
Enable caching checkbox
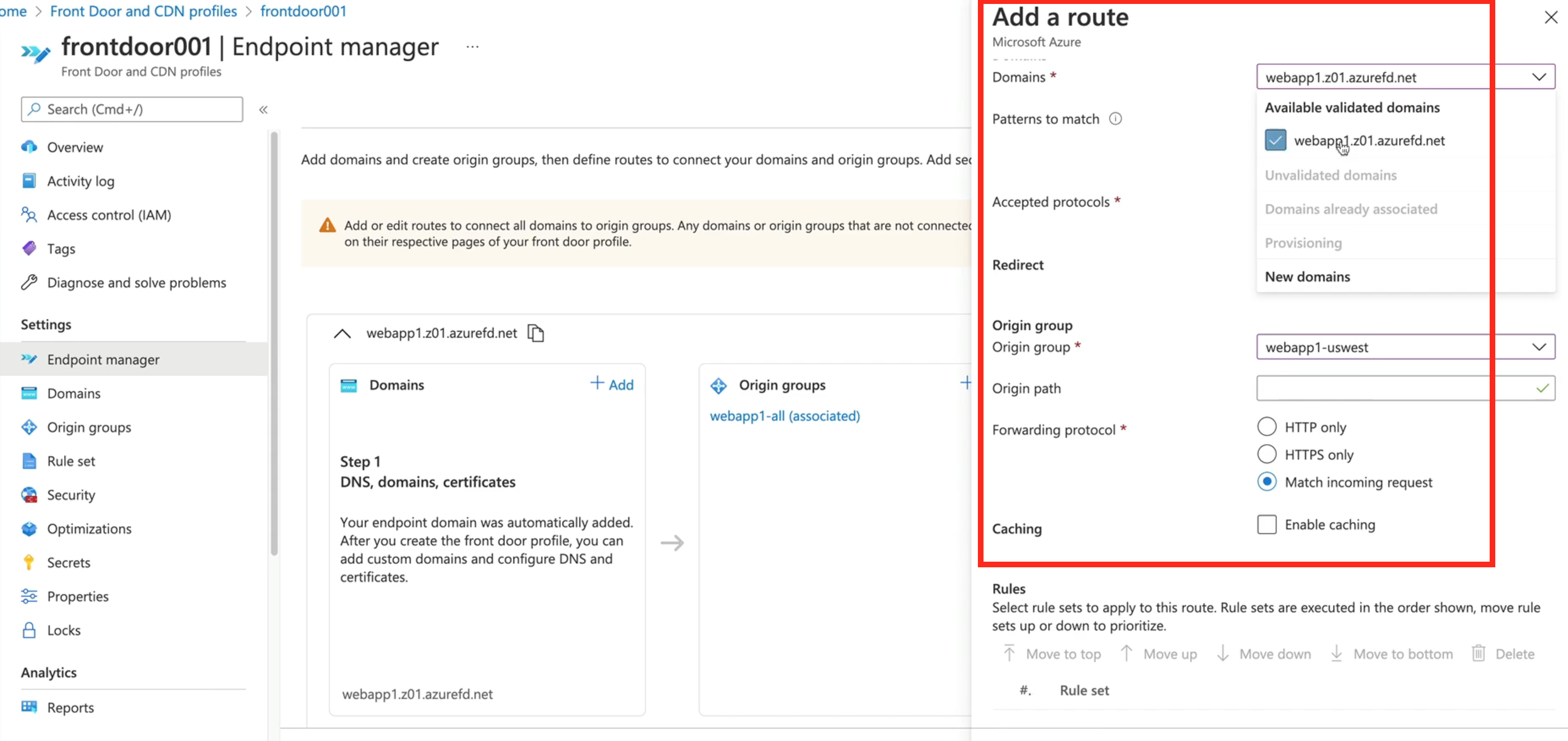point(1266,524)
